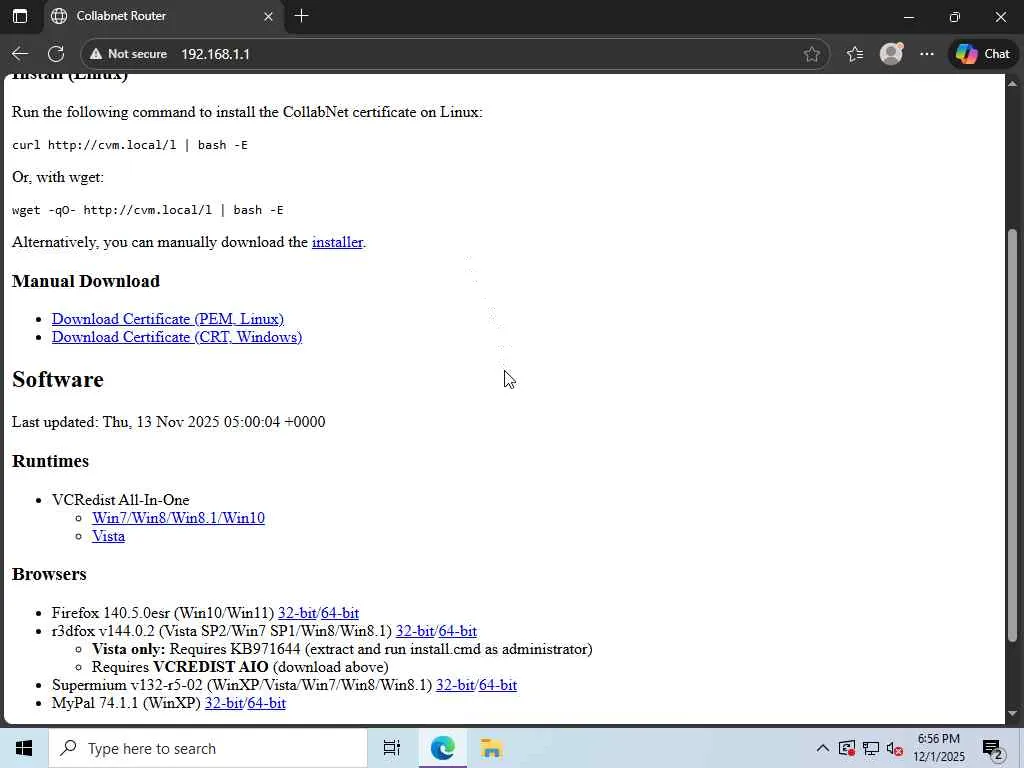Click the scrollbar down arrow
Viewport: 1024px width, 768px height.
1012,714
